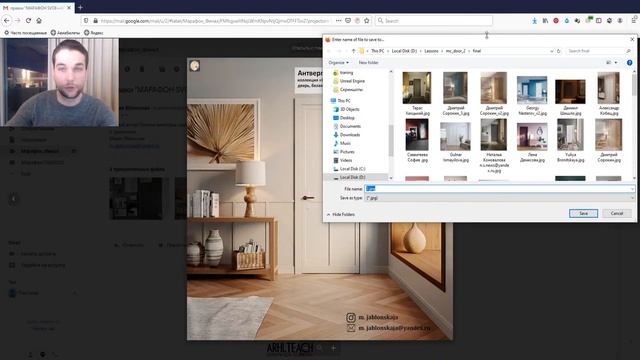Collapse folders with Hide Folders
Screen dimensions: 640x360
(341, 214)
